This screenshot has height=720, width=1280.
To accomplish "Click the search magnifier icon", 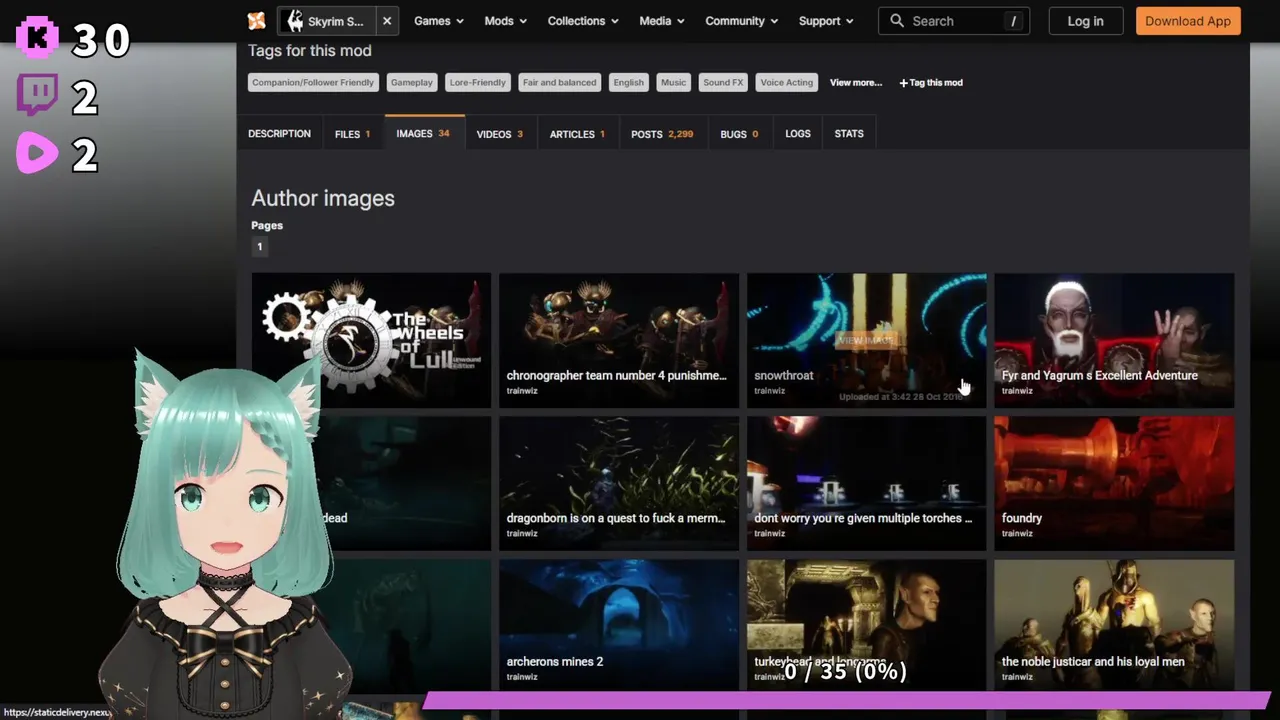I will click(896, 21).
